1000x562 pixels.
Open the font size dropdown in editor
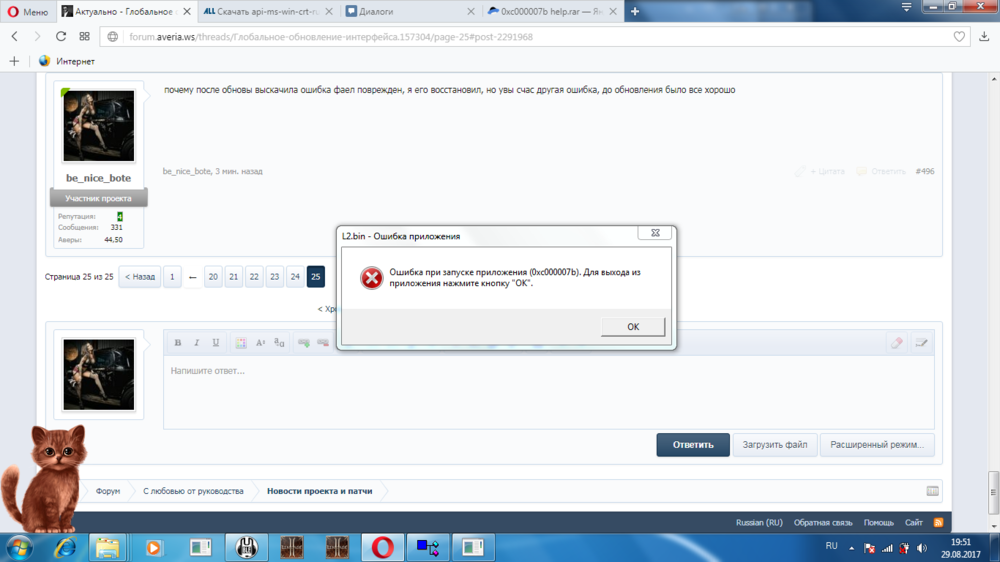pos(260,343)
